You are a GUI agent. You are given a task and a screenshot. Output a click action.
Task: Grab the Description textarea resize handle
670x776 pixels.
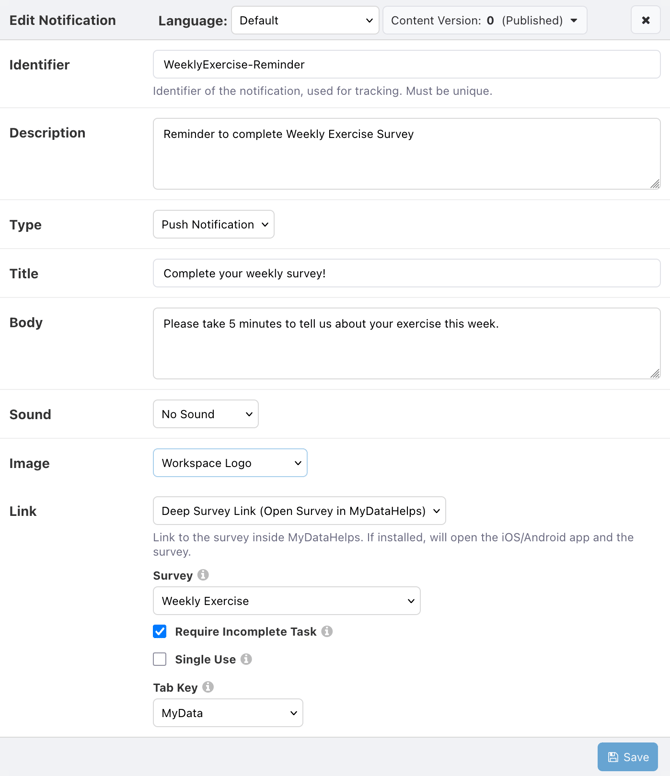click(x=655, y=184)
